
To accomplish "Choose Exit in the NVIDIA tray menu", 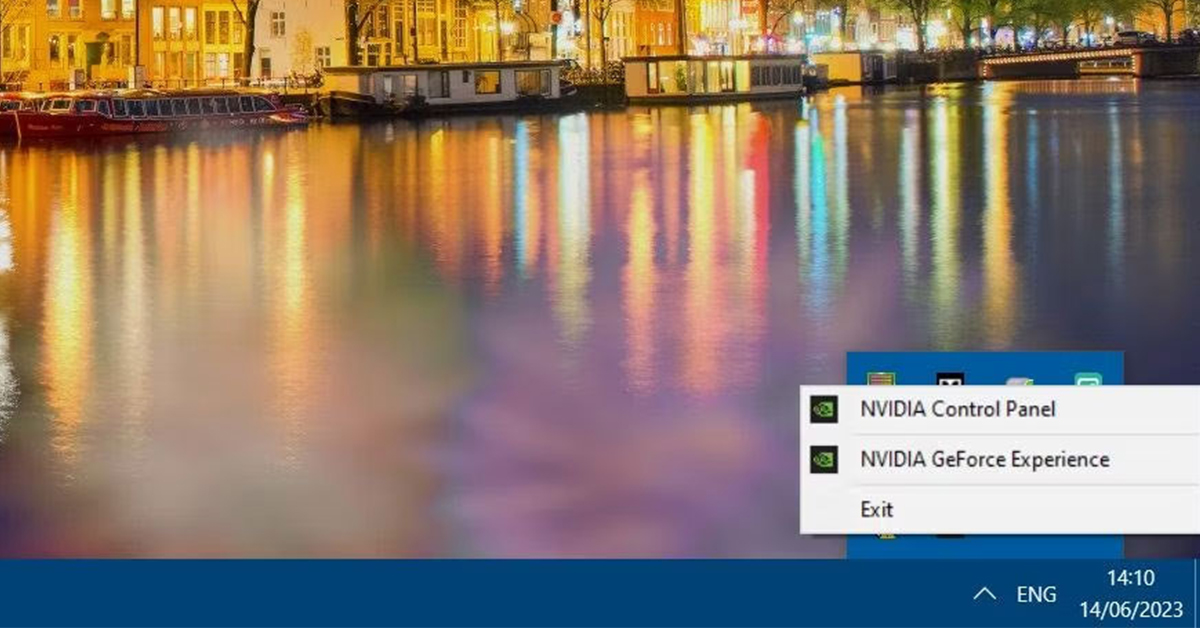I will coord(877,510).
